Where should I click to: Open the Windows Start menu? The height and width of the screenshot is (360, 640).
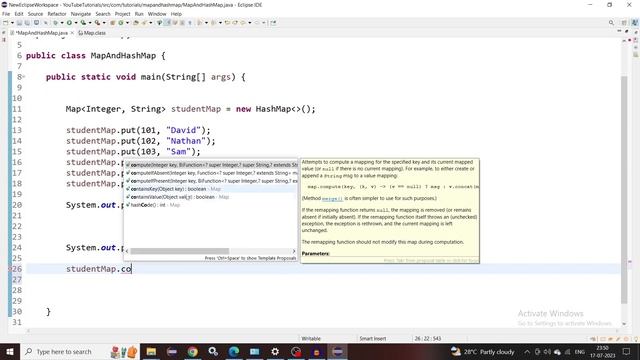point(10,351)
